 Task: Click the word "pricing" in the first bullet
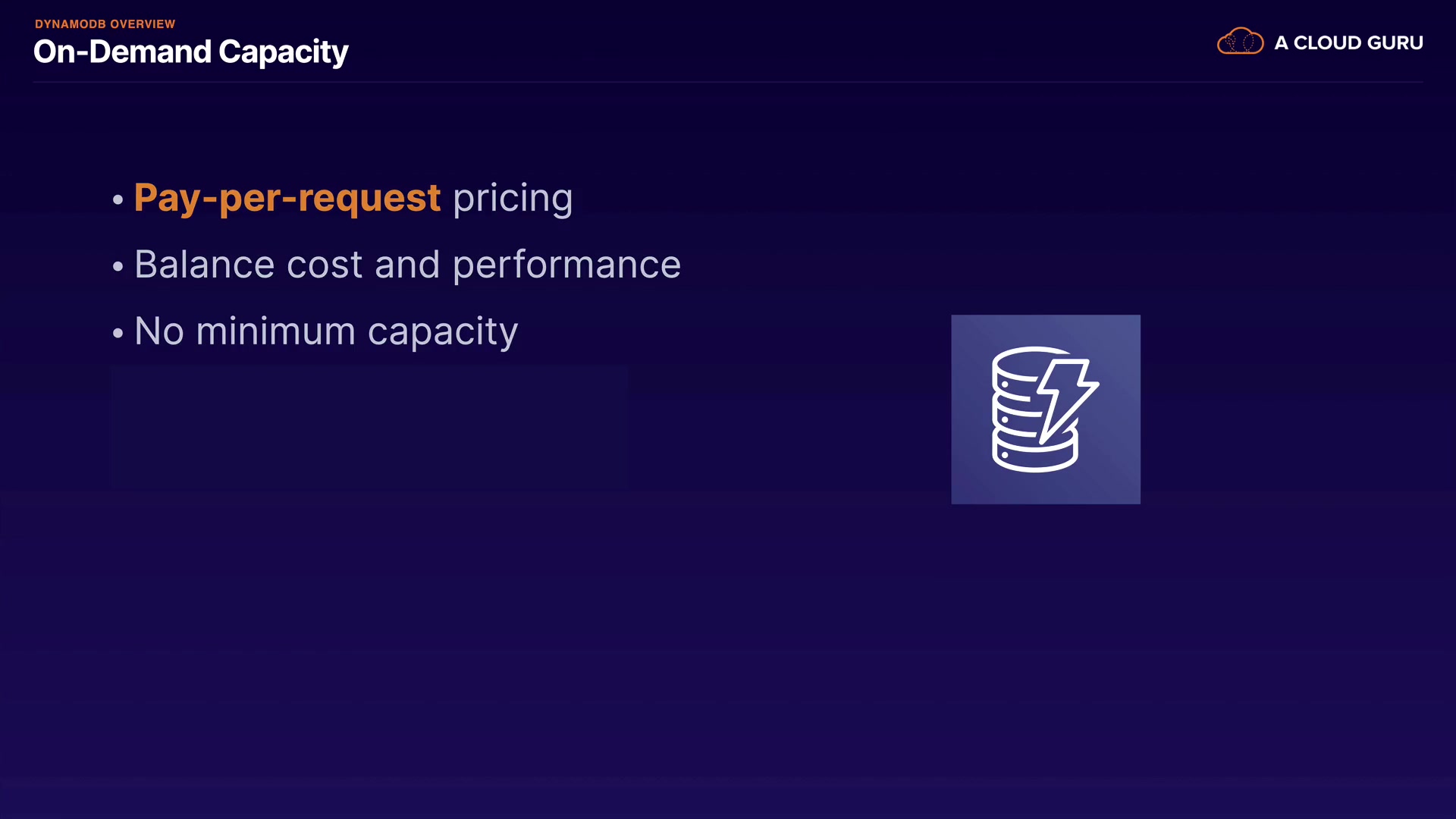[513, 198]
